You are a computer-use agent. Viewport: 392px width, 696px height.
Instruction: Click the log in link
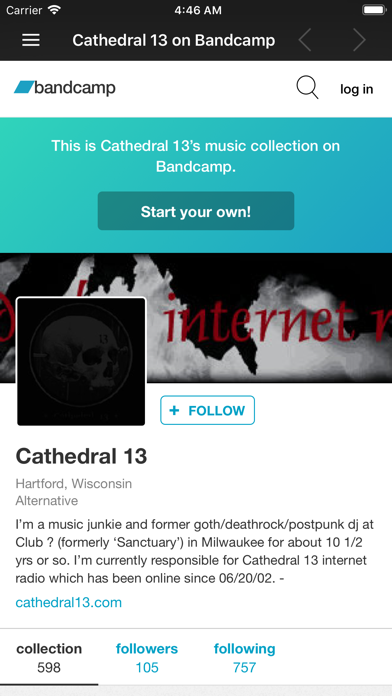tap(356, 89)
